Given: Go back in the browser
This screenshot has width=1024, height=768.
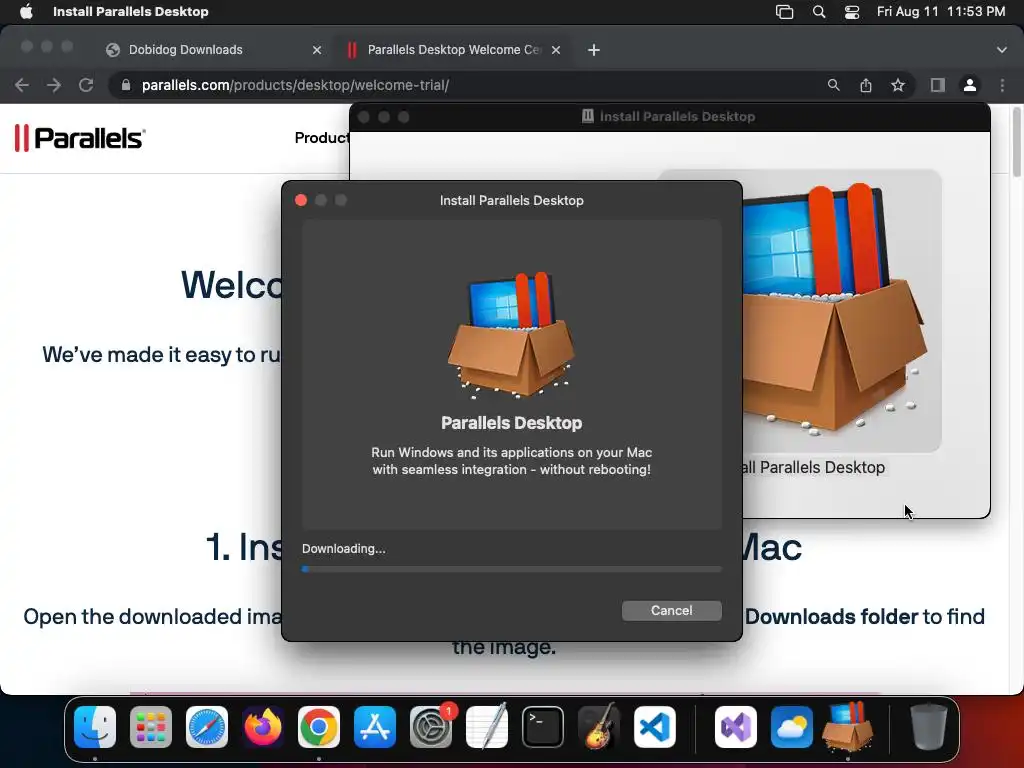Looking at the screenshot, I should pyautogui.click(x=22, y=85).
